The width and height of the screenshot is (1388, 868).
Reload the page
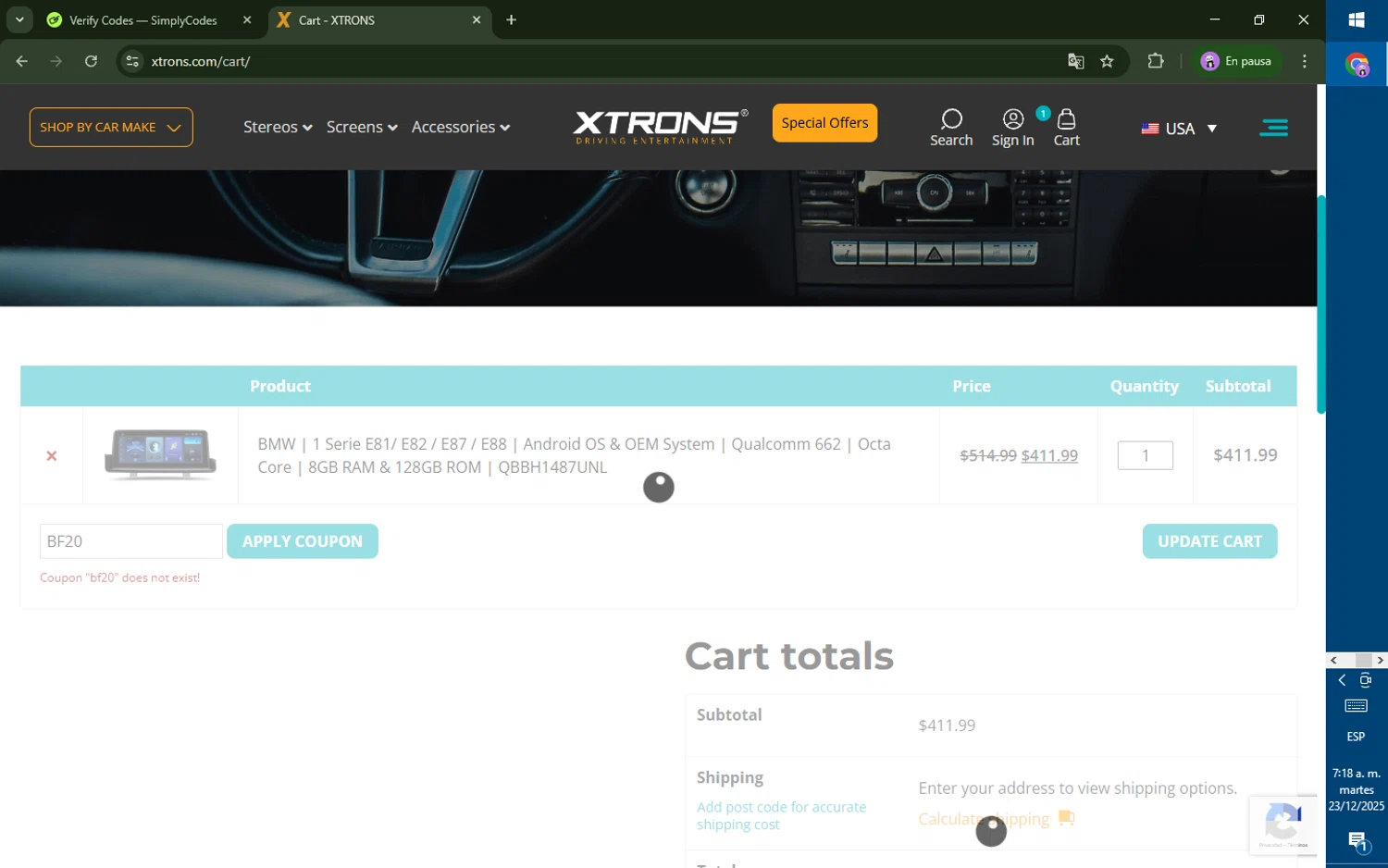91,61
